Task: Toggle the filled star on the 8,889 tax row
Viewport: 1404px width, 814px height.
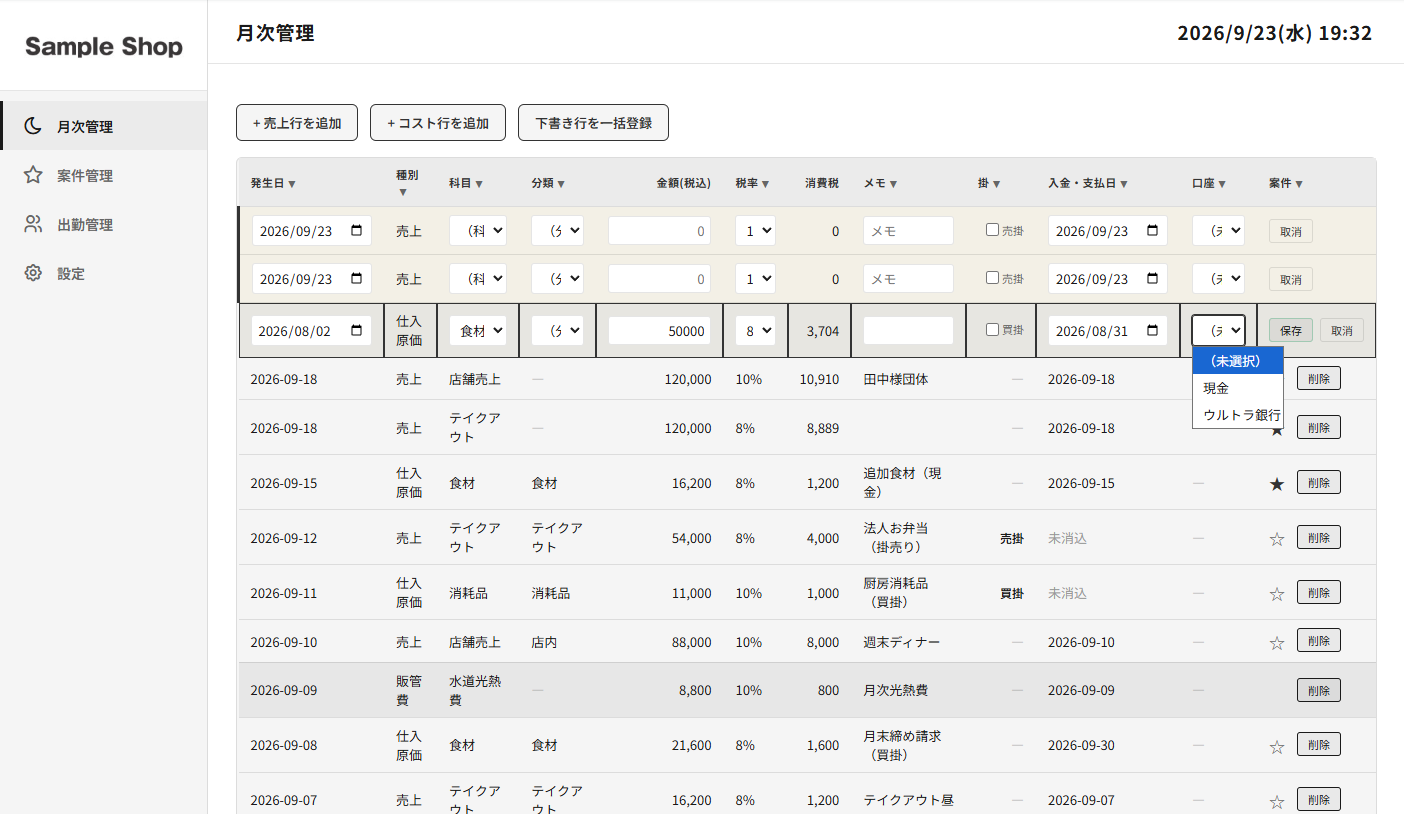Action: click(x=1277, y=430)
